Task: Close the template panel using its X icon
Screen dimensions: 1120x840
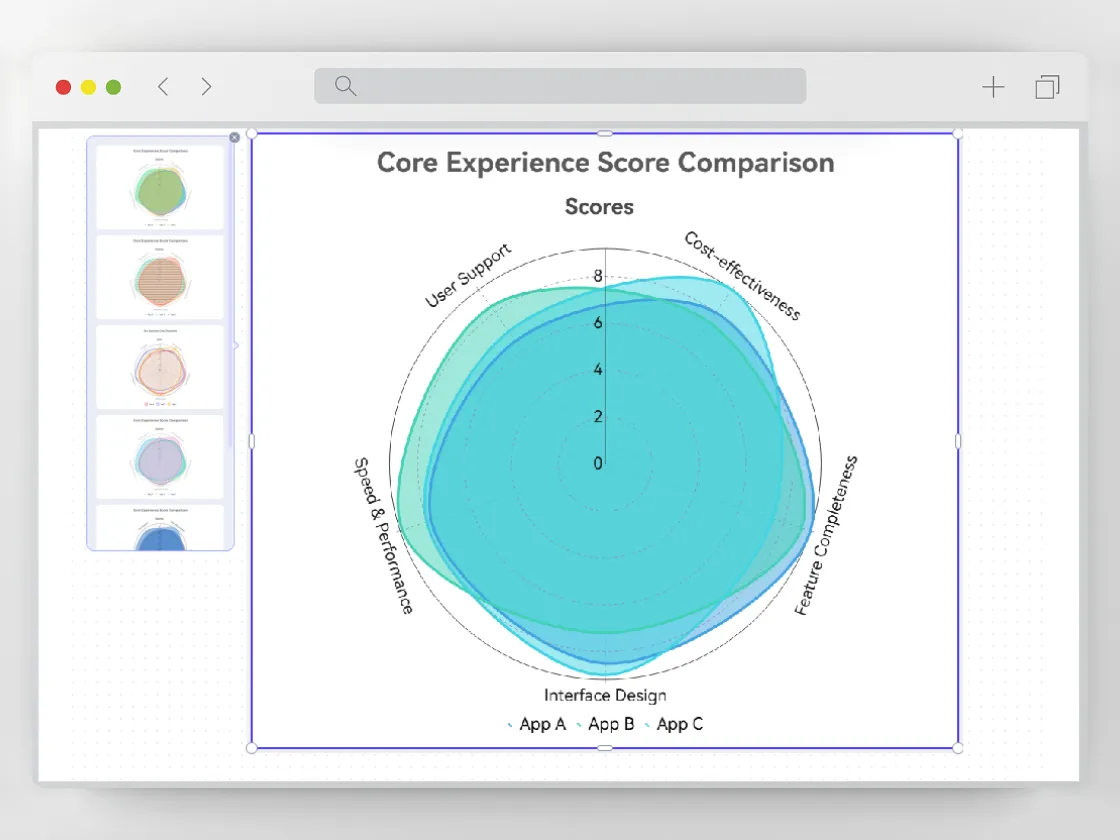Action: [x=234, y=137]
